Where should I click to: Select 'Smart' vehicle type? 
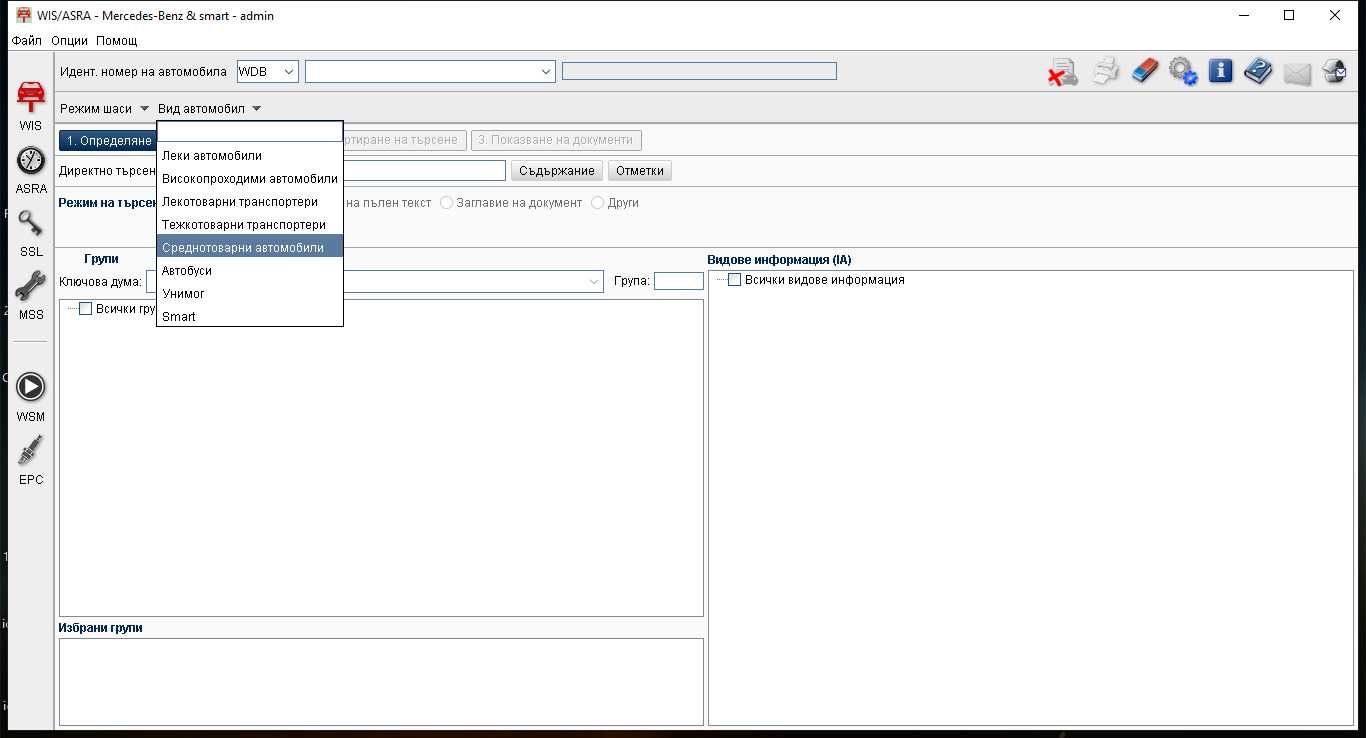point(250,317)
